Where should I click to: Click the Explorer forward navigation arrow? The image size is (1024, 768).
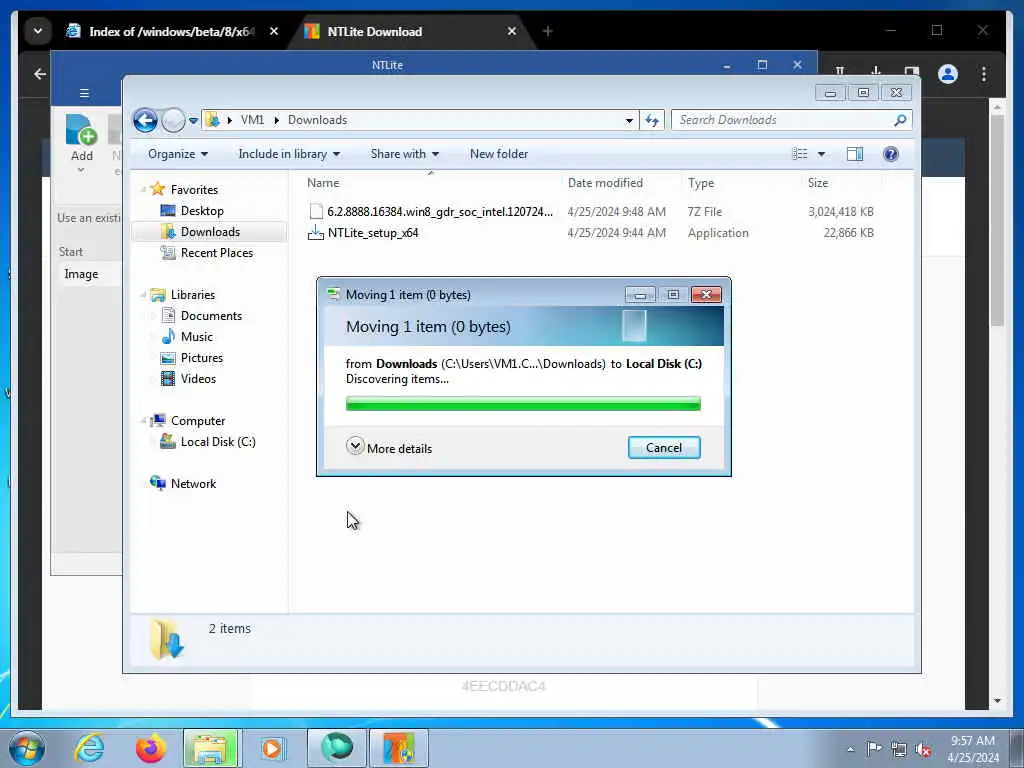pos(173,120)
